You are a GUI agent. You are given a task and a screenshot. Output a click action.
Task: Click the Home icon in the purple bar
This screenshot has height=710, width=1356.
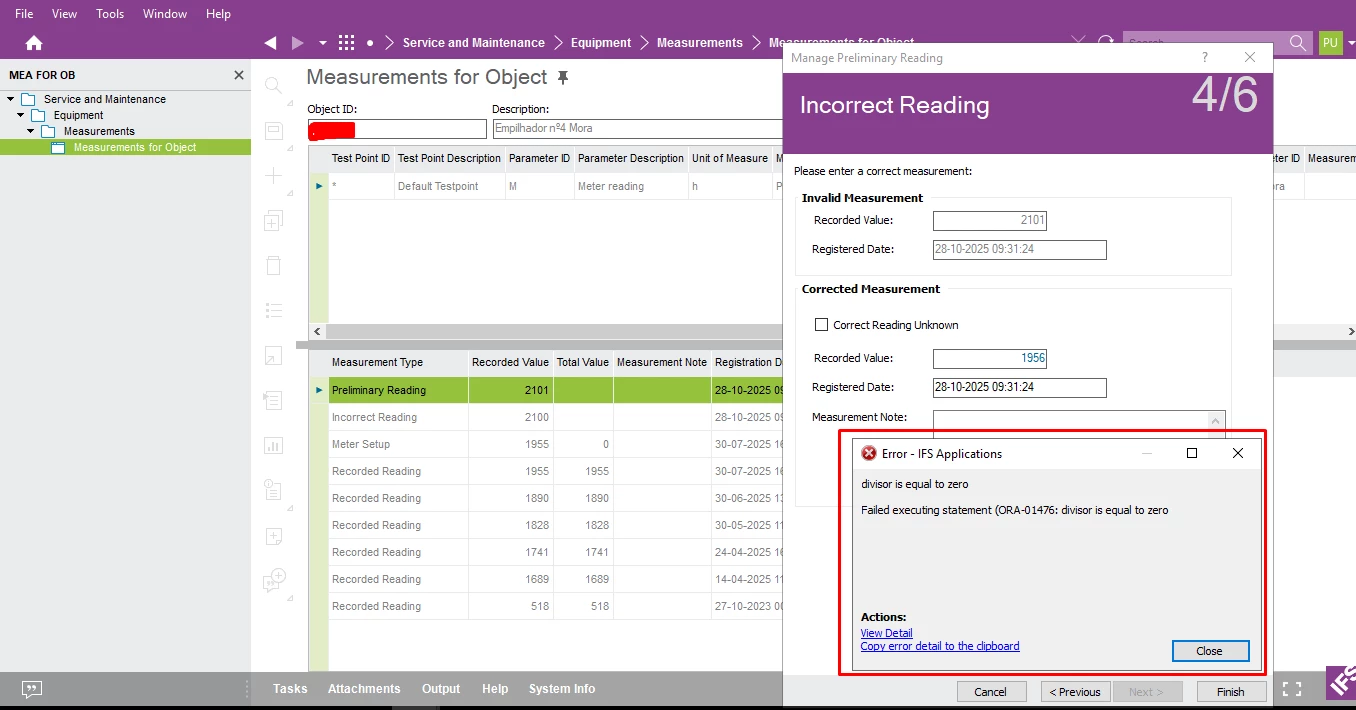(34, 43)
